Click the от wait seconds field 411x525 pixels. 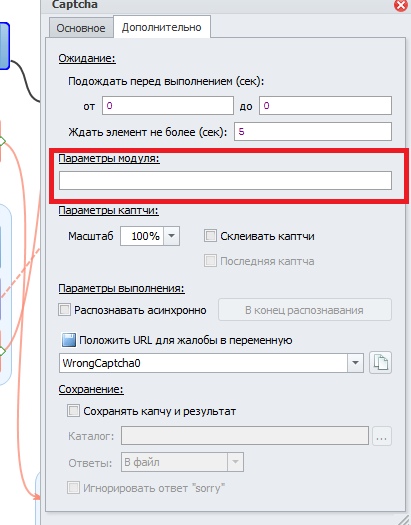tap(168, 106)
